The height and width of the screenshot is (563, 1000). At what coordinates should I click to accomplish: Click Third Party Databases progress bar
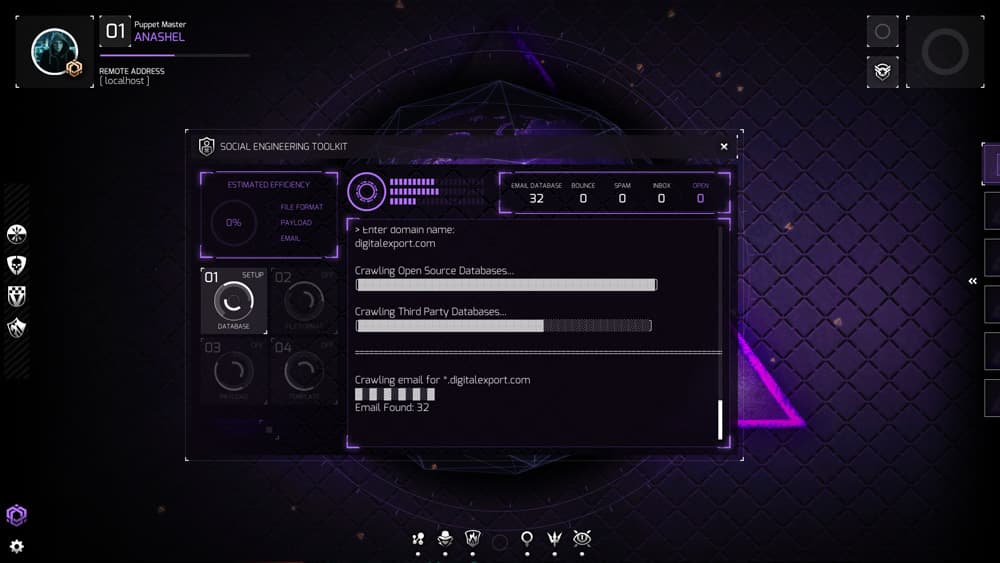click(504, 326)
